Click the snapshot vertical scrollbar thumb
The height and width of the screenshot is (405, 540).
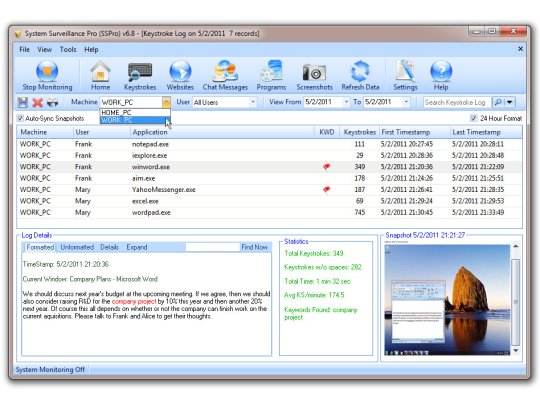tap(516, 302)
